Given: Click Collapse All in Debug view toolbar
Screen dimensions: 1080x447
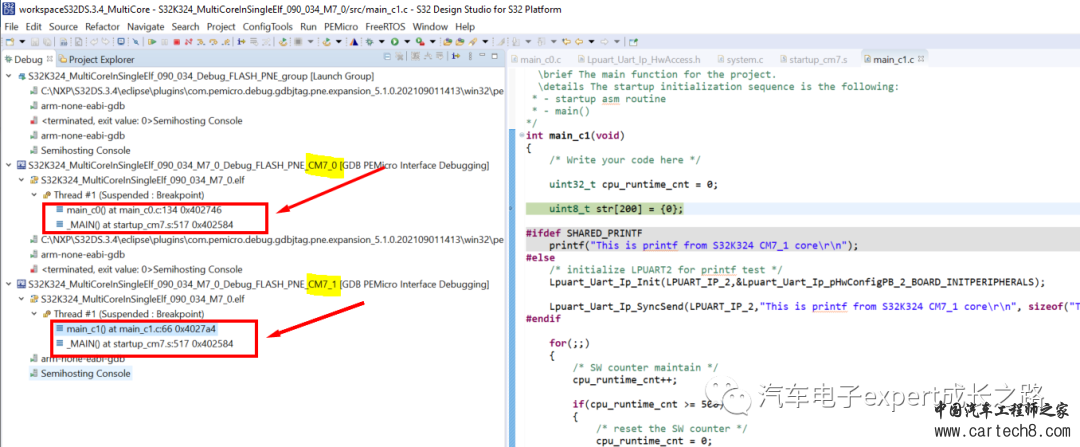Looking at the screenshot, I should (387, 56).
